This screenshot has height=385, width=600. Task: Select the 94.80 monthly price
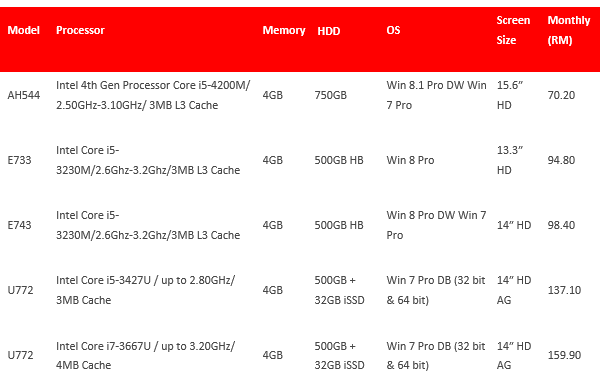pyautogui.click(x=561, y=160)
